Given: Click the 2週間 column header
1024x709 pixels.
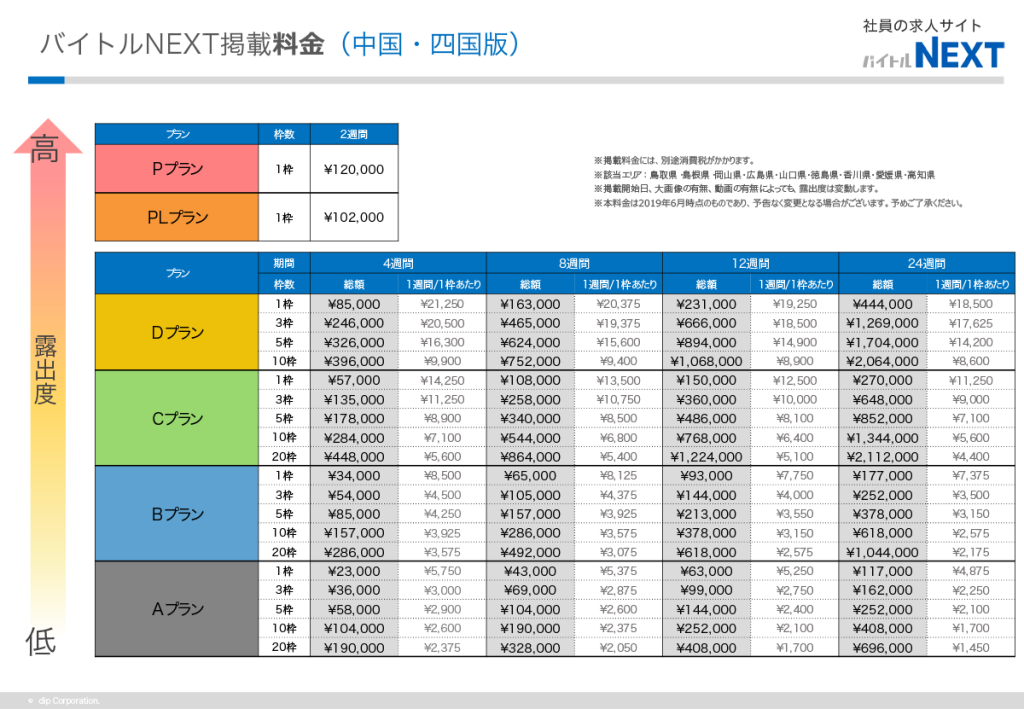Looking at the screenshot, I should pyautogui.click(x=354, y=134).
